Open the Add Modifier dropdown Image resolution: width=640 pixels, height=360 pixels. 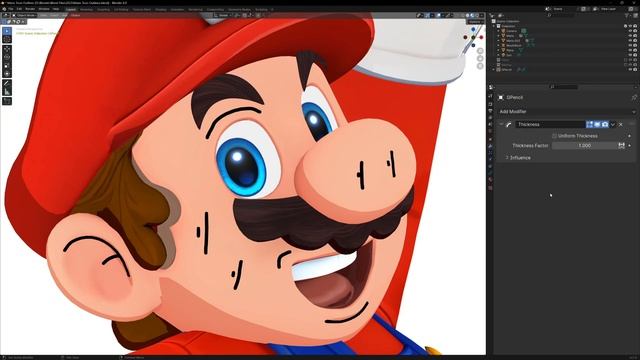pos(567,111)
